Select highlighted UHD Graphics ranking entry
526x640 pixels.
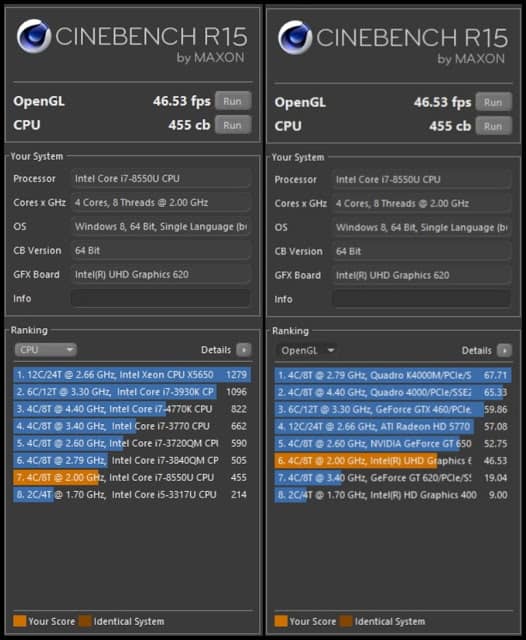tap(393, 461)
